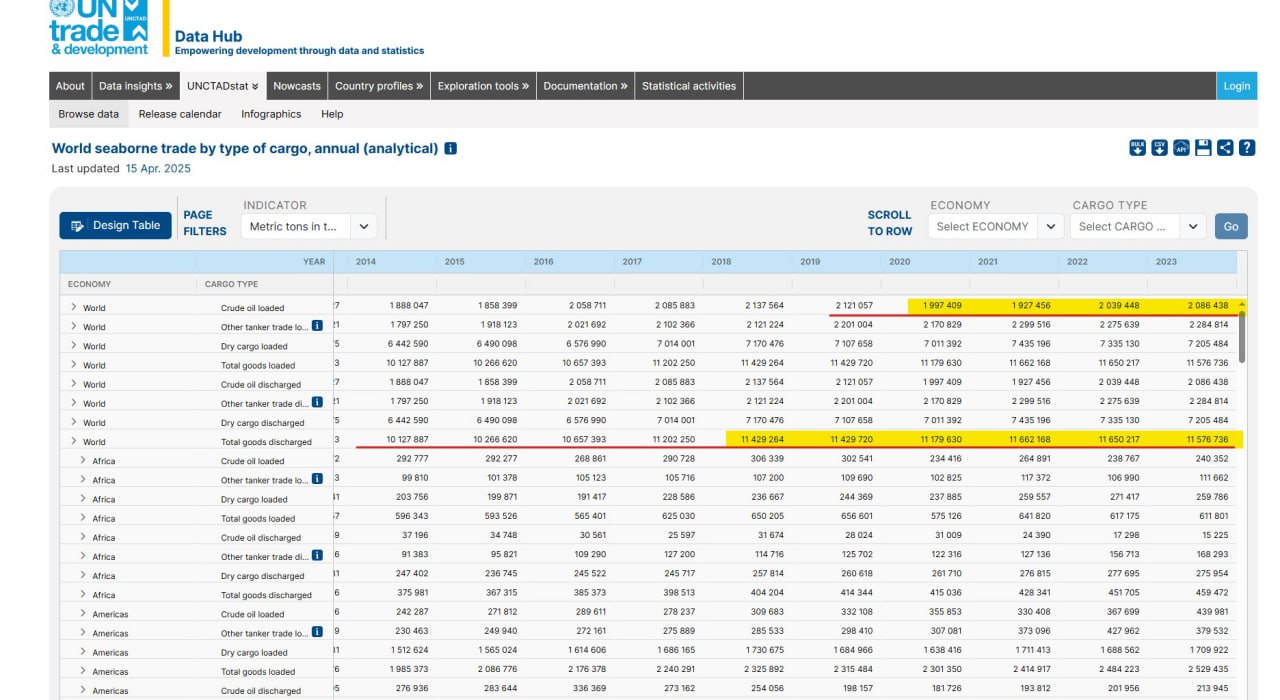The width and height of the screenshot is (1280, 700).
Task: Switch to the Release calendar tab
Action: click(x=180, y=114)
